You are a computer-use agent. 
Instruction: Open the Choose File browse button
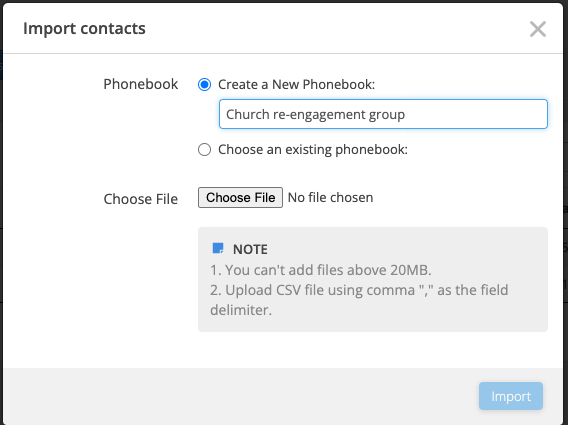(240, 197)
